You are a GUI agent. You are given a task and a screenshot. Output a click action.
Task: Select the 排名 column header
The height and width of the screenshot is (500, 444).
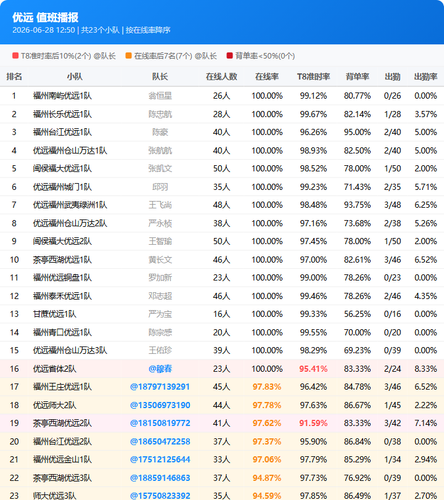pyautogui.click(x=14, y=77)
